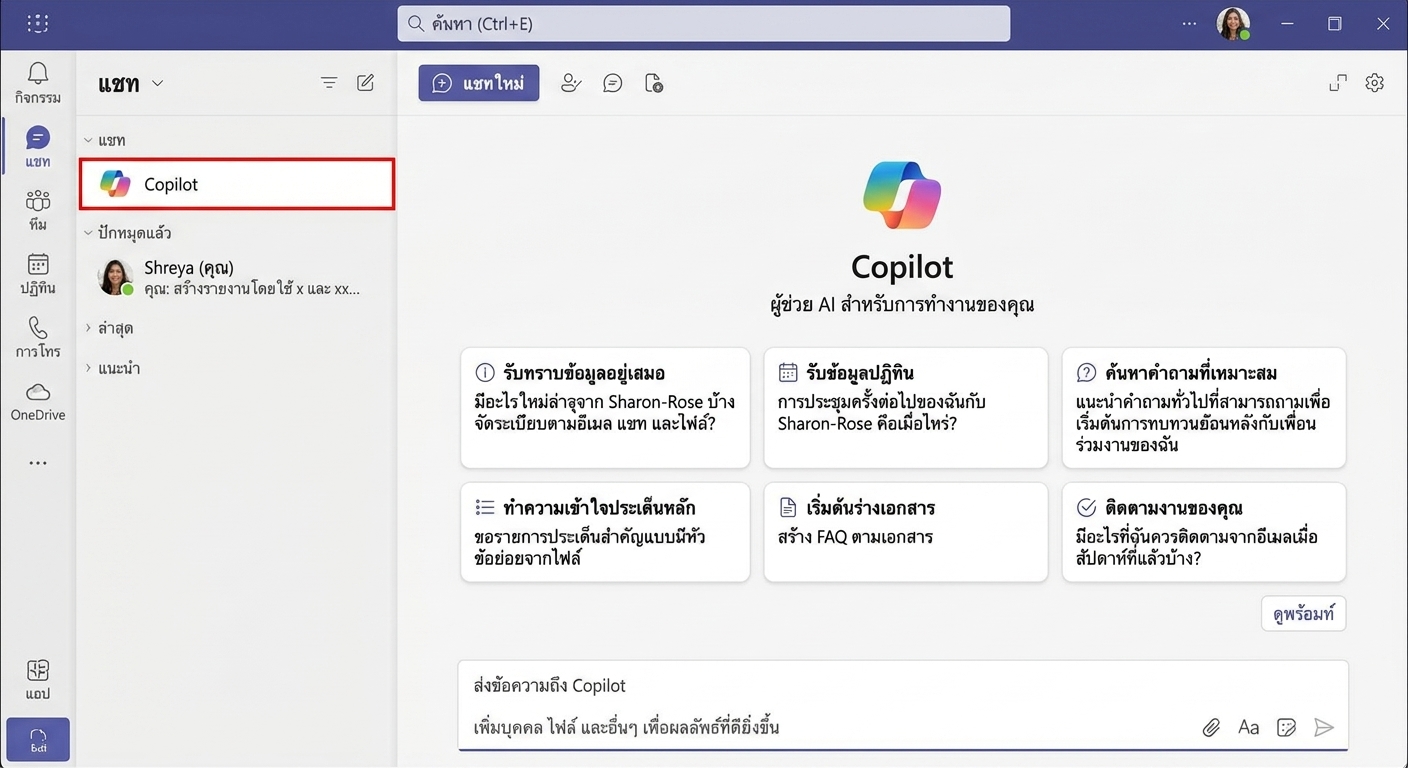The image size is (1408, 768).
Task: Click the subtitle ผู้ช่วย AI สำหรับการทำงานของคุณ
Action: pyautogui.click(x=902, y=306)
